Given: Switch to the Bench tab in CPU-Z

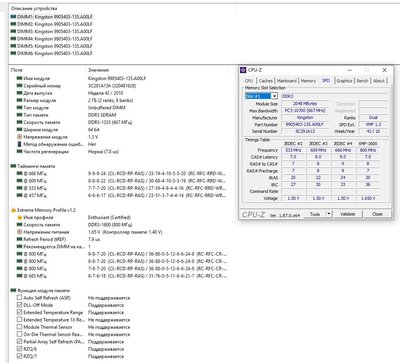Looking at the screenshot, I should 362,81.
